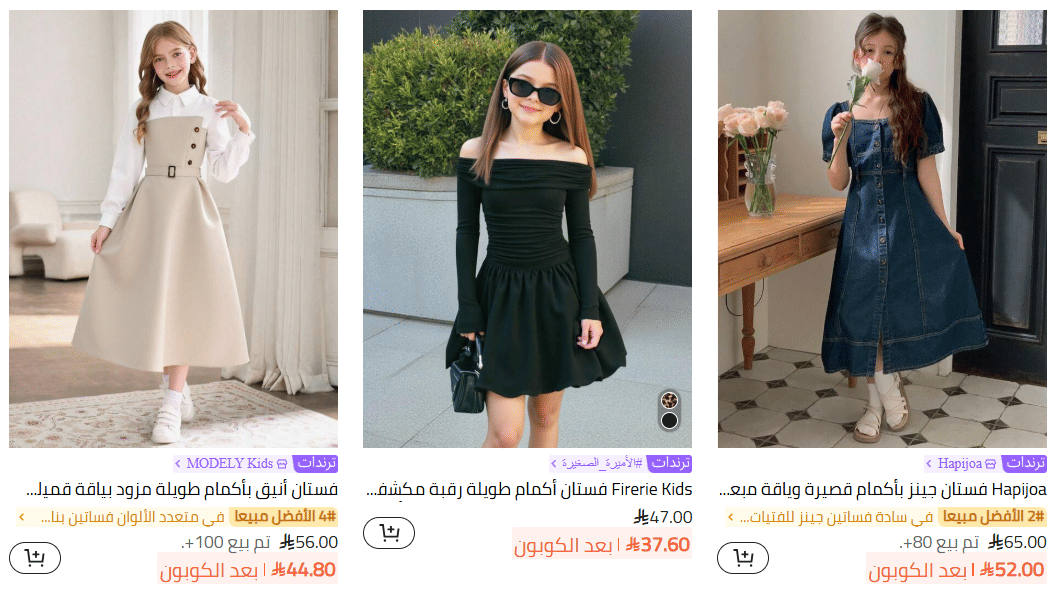
Task: Open the Hapijoa store link
Action: coord(961,463)
